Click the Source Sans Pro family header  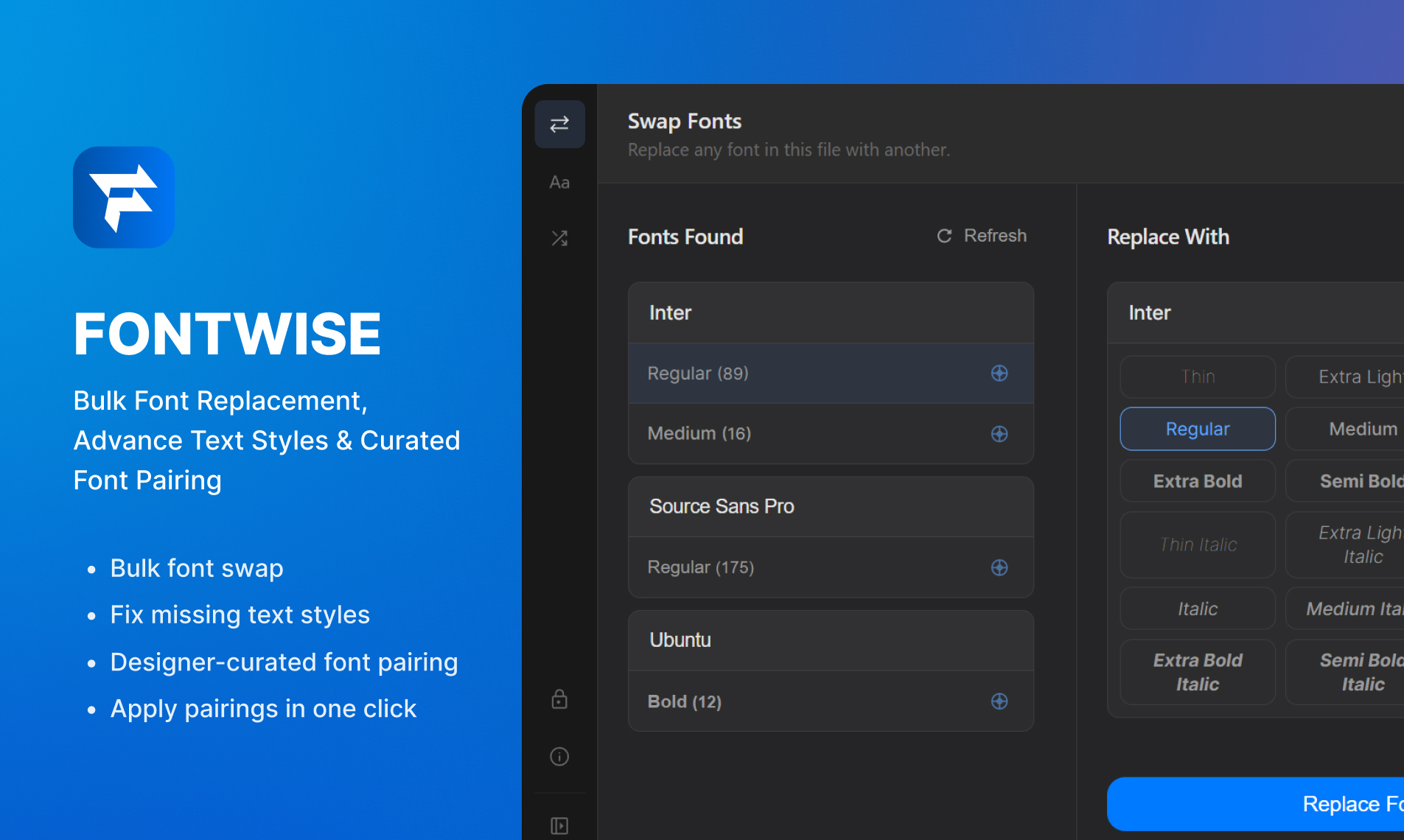tap(831, 506)
